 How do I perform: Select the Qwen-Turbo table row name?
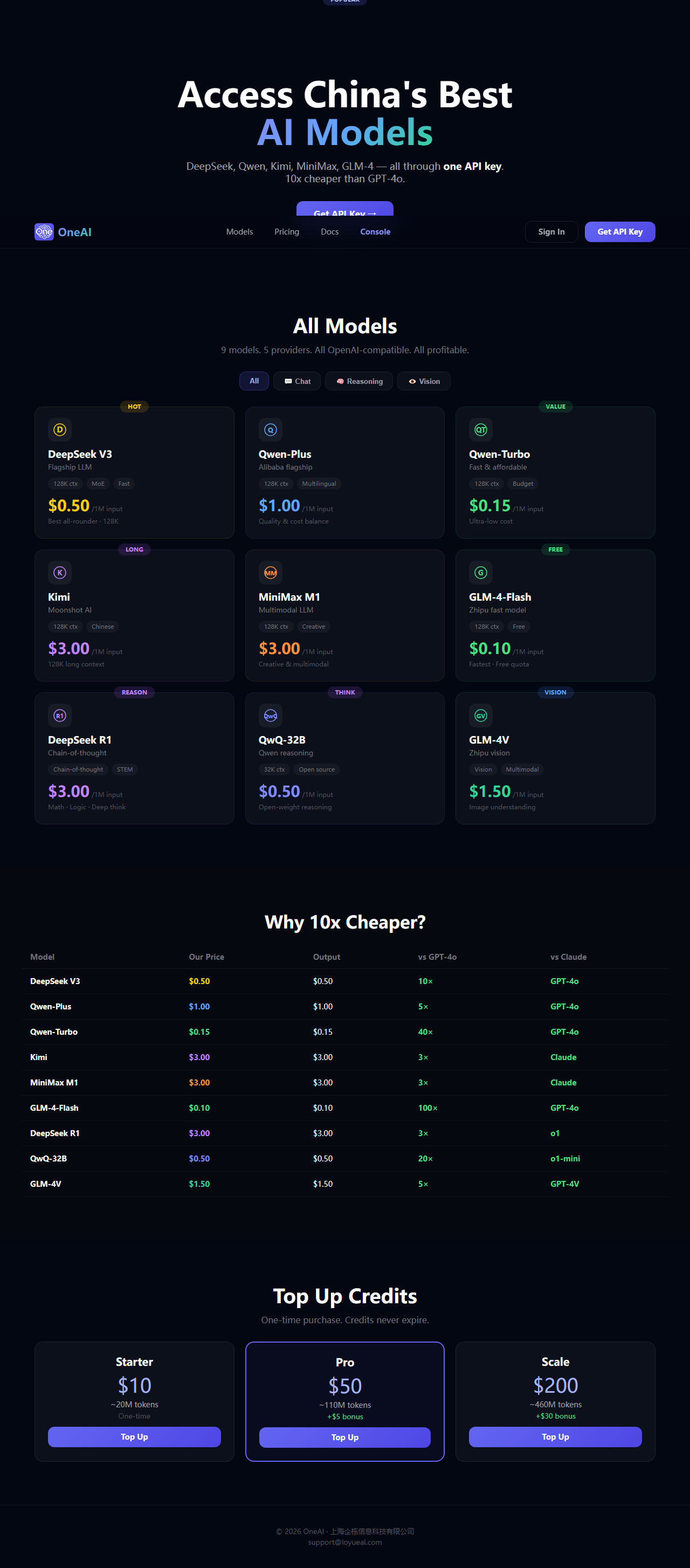[x=53, y=1031]
